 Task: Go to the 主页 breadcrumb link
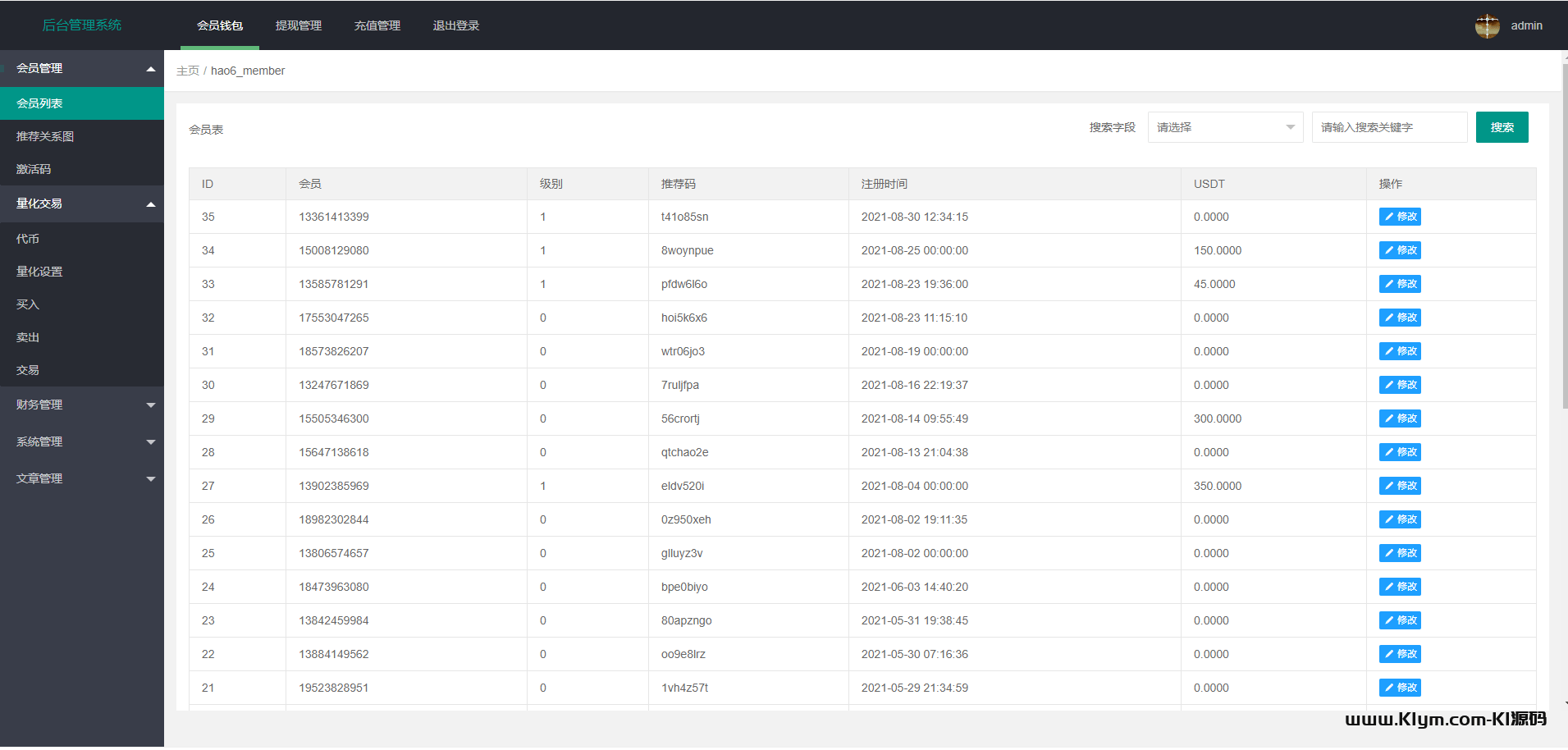click(x=188, y=71)
